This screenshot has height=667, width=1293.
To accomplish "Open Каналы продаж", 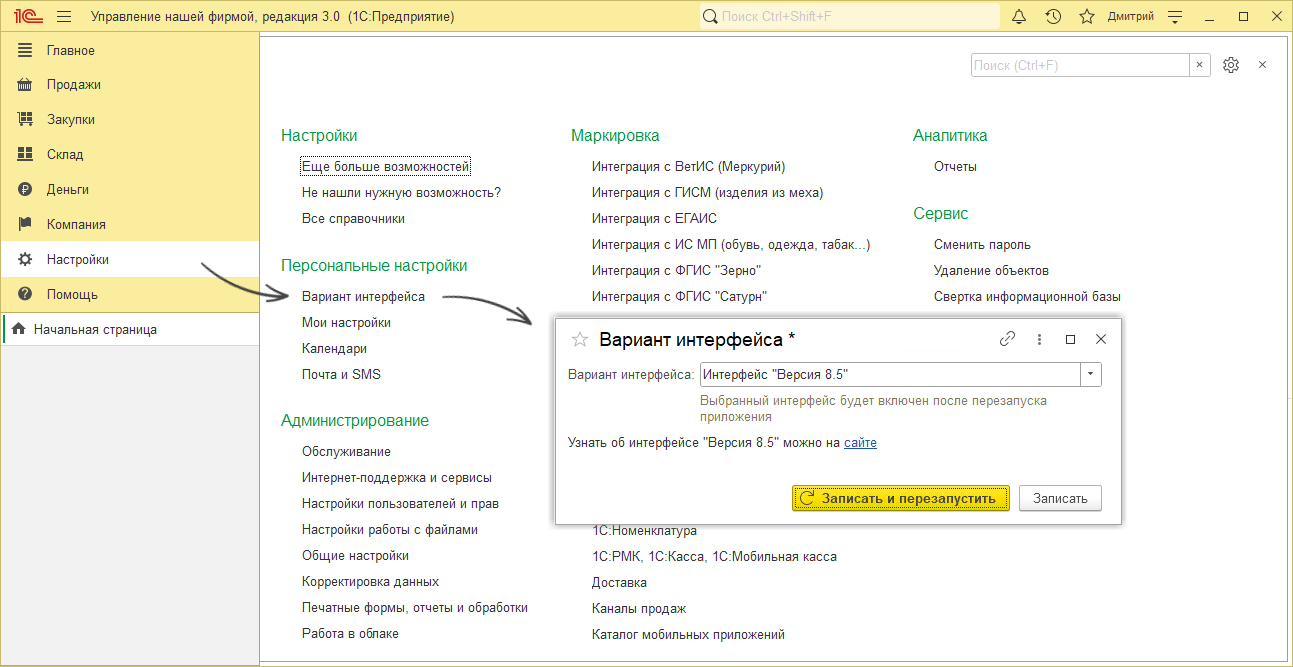I will [x=639, y=609].
